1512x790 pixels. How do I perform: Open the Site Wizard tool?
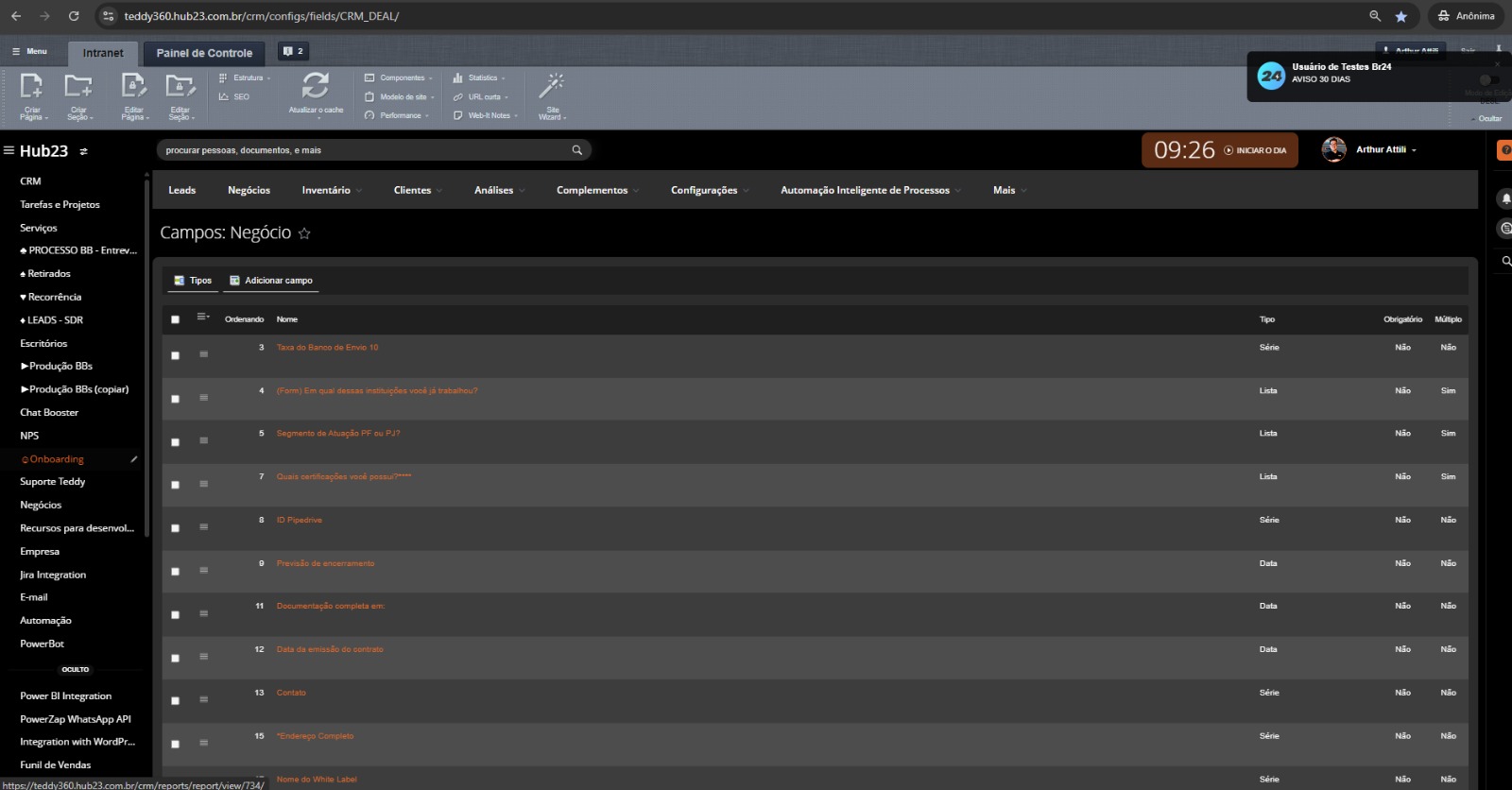[x=552, y=87]
